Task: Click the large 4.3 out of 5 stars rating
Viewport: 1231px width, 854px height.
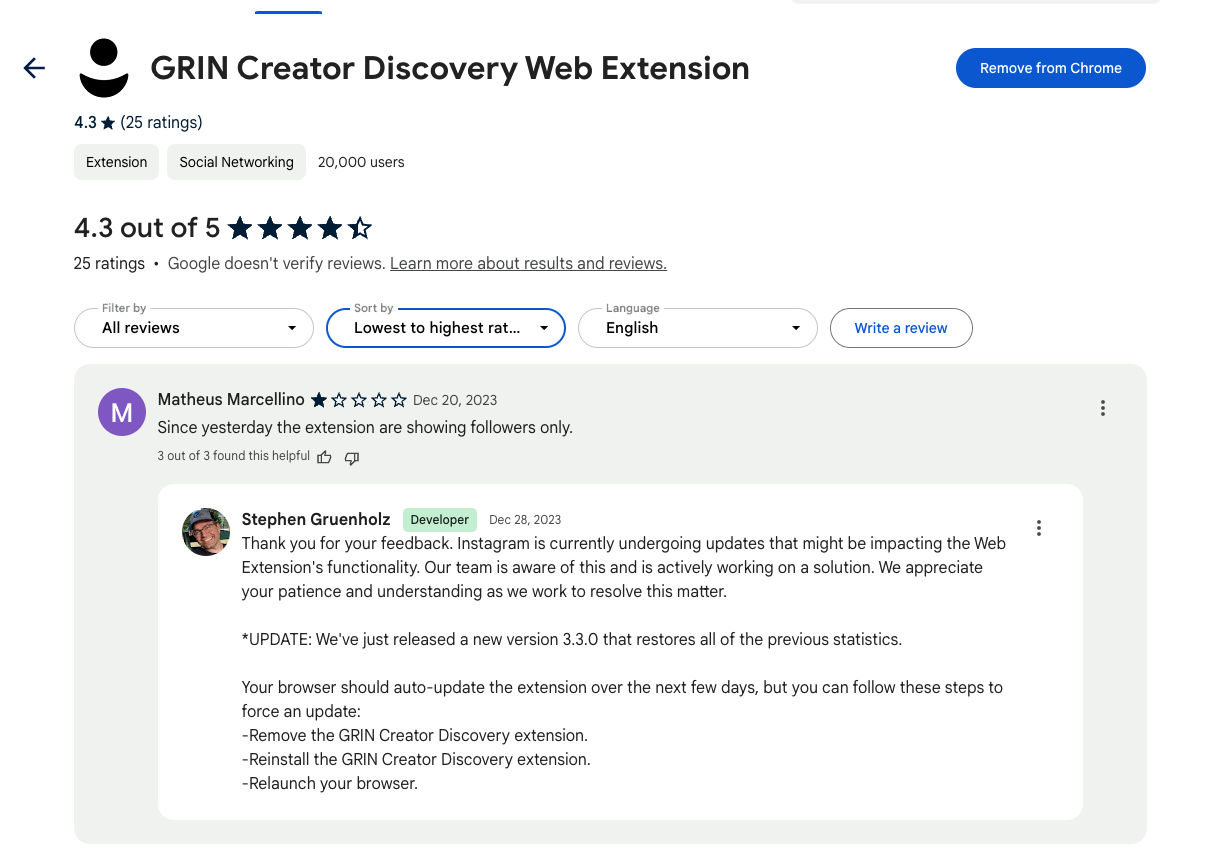Action: point(223,228)
